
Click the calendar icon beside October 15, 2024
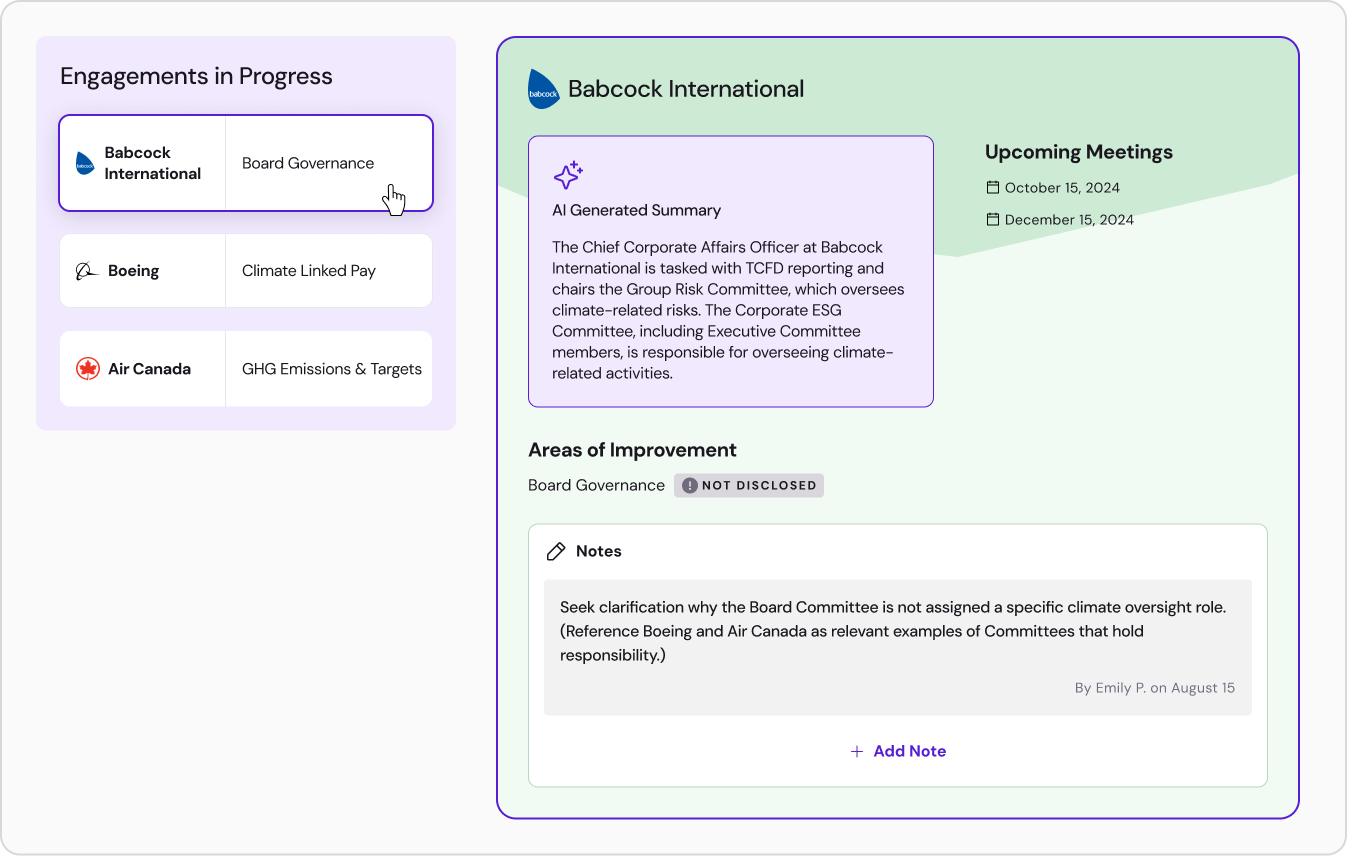pyautogui.click(x=993, y=187)
